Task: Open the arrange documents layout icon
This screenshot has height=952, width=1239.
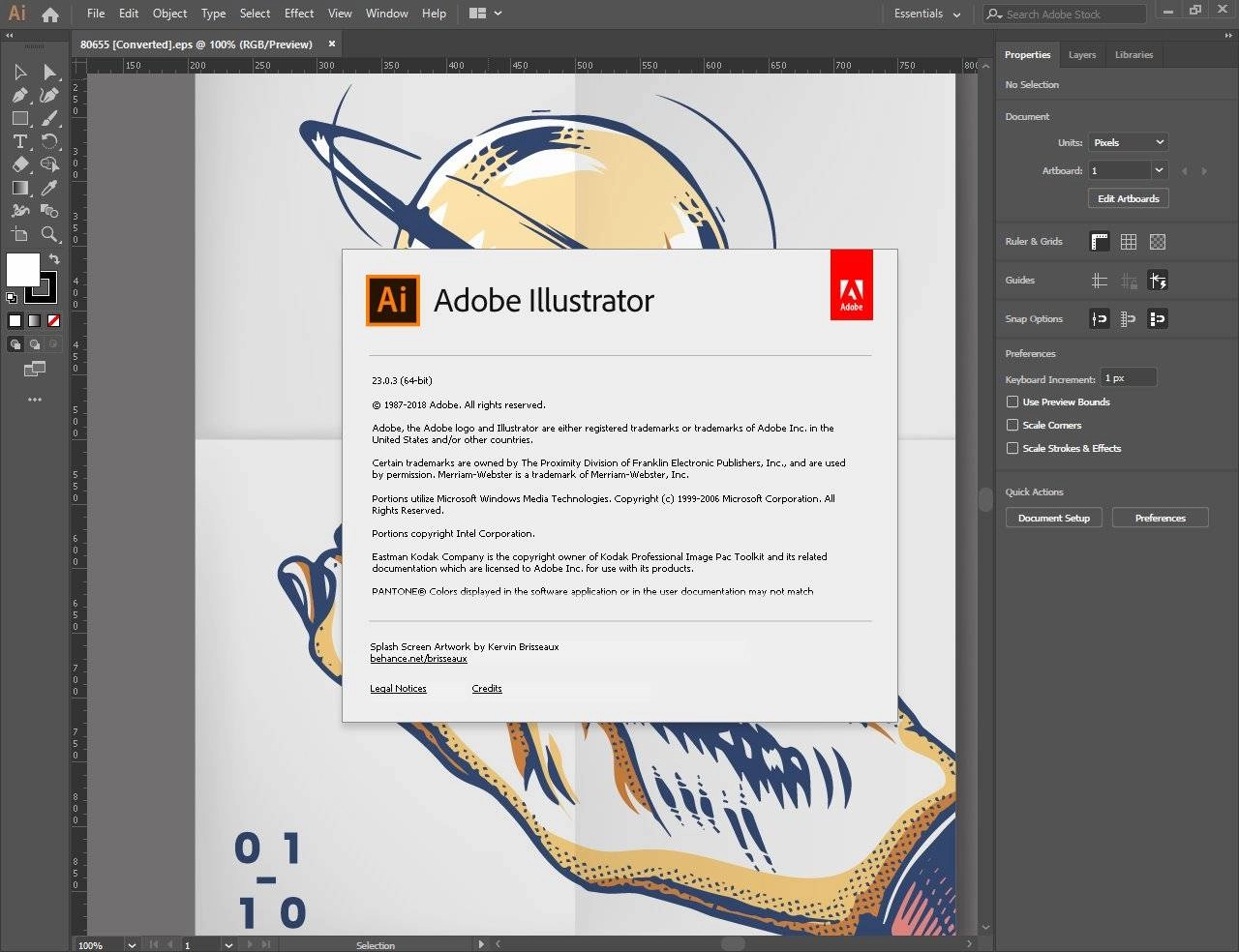Action: tap(477, 14)
